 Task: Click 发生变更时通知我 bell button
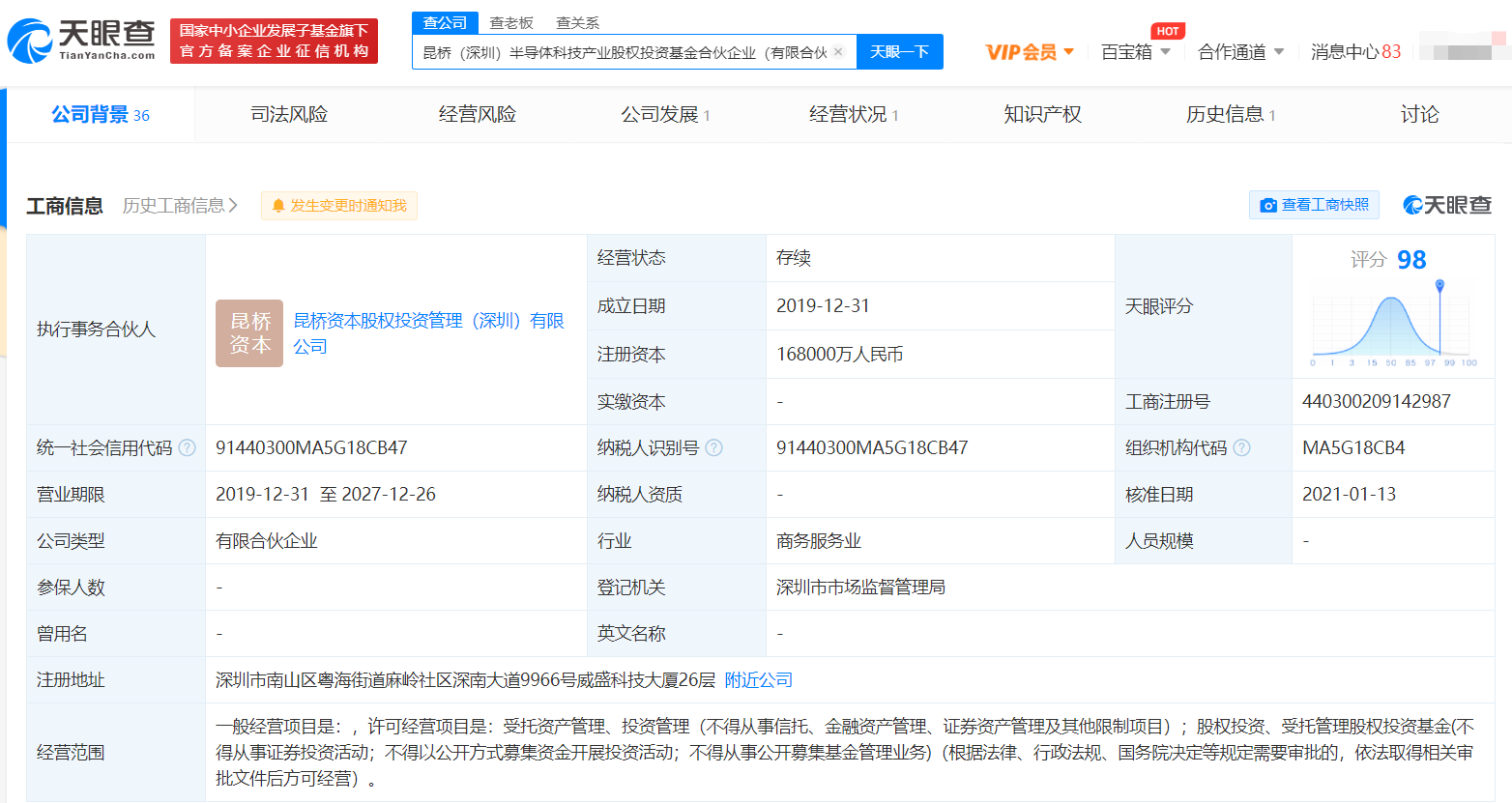coord(339,206)
